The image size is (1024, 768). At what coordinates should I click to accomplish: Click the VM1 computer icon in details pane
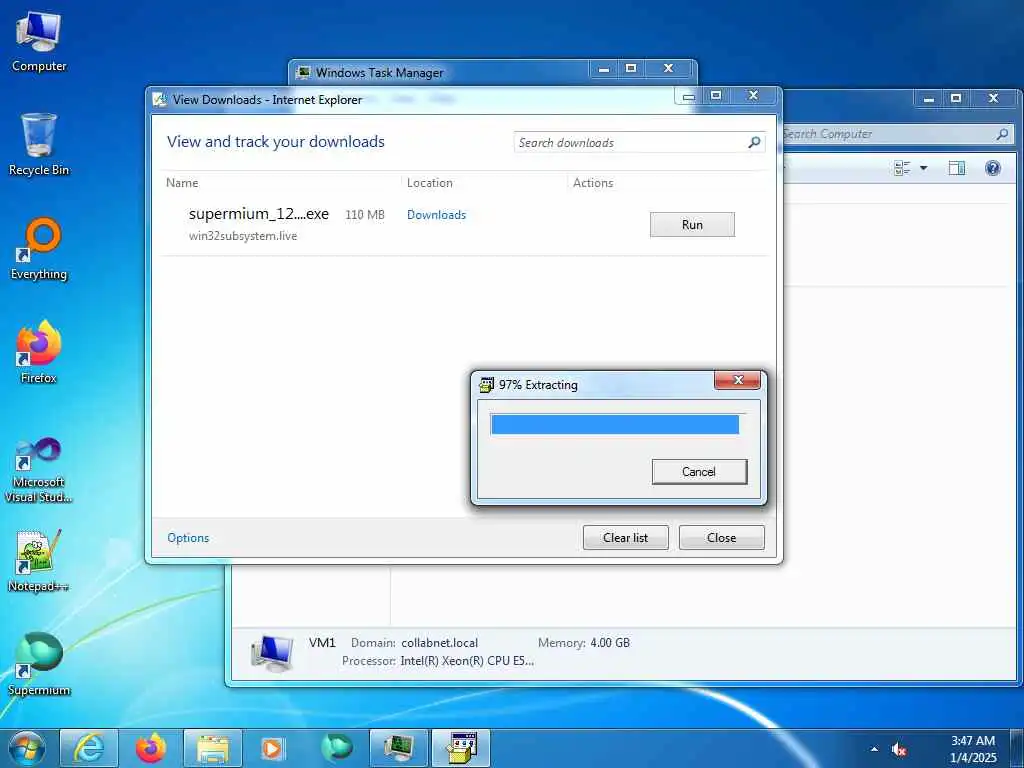(x=272, y=654)
